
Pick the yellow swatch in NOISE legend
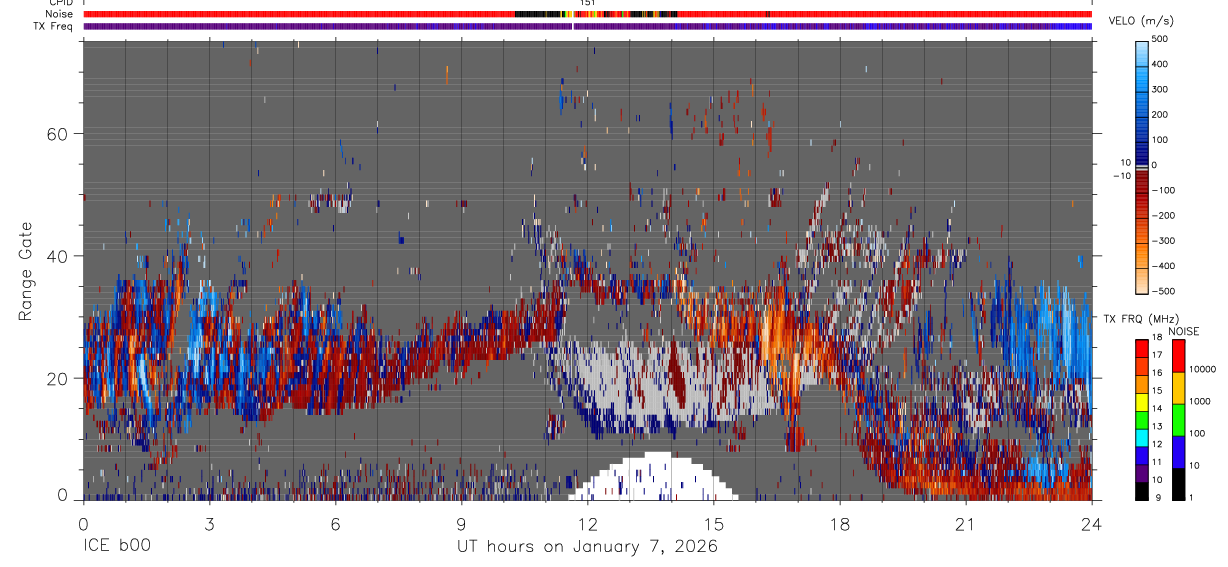(x=1178, y=388)
